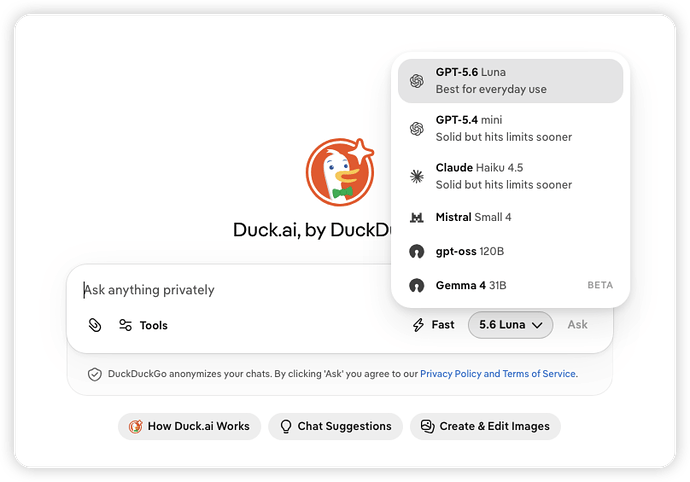Pick Gemma 4 31B beta model

(x=510, y=285)
